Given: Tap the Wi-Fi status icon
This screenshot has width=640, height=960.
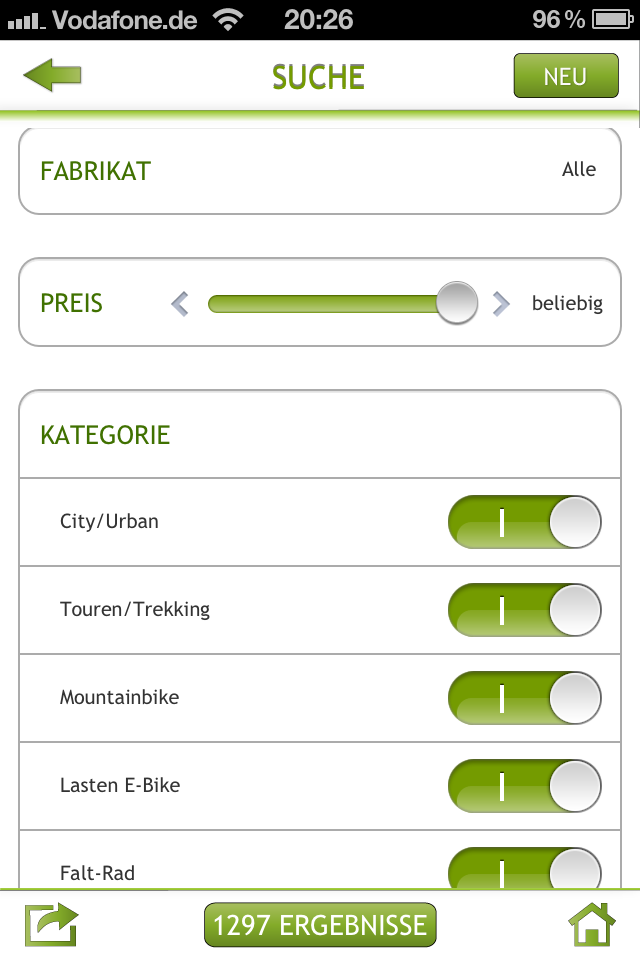Looking at the screenshot, I should (x=229, y=19).
